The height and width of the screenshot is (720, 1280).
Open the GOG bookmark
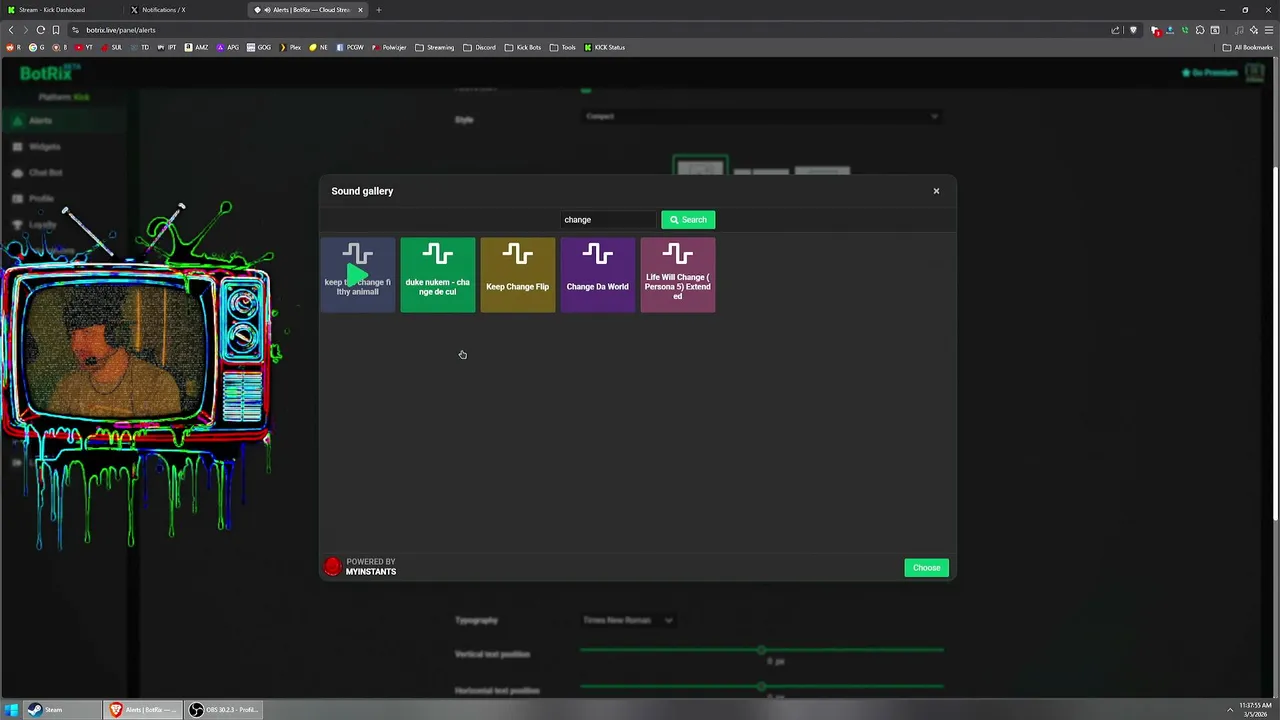(x=258, y=47)
